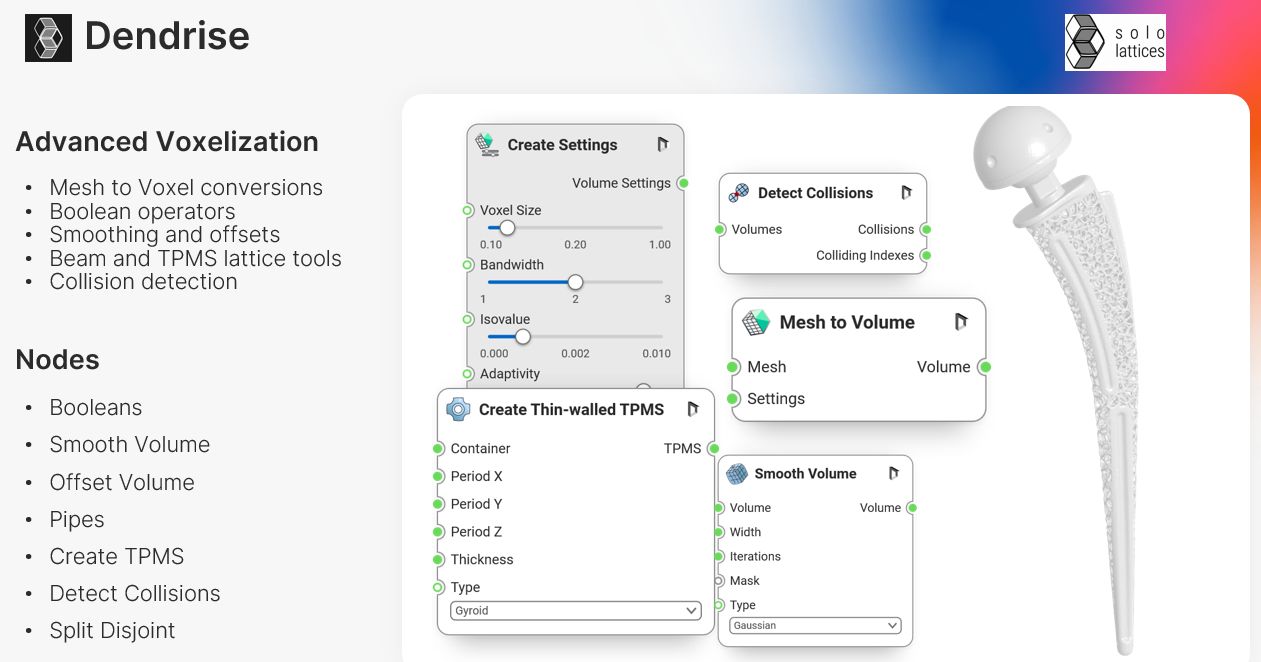The image size is (1261, 662).
Task: Open the Gyroid type dropdown
Action: click(x=576, y=610)
